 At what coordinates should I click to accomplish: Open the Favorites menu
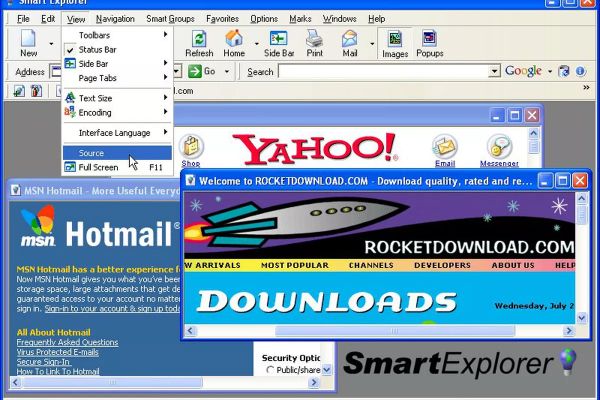[222, 19]
